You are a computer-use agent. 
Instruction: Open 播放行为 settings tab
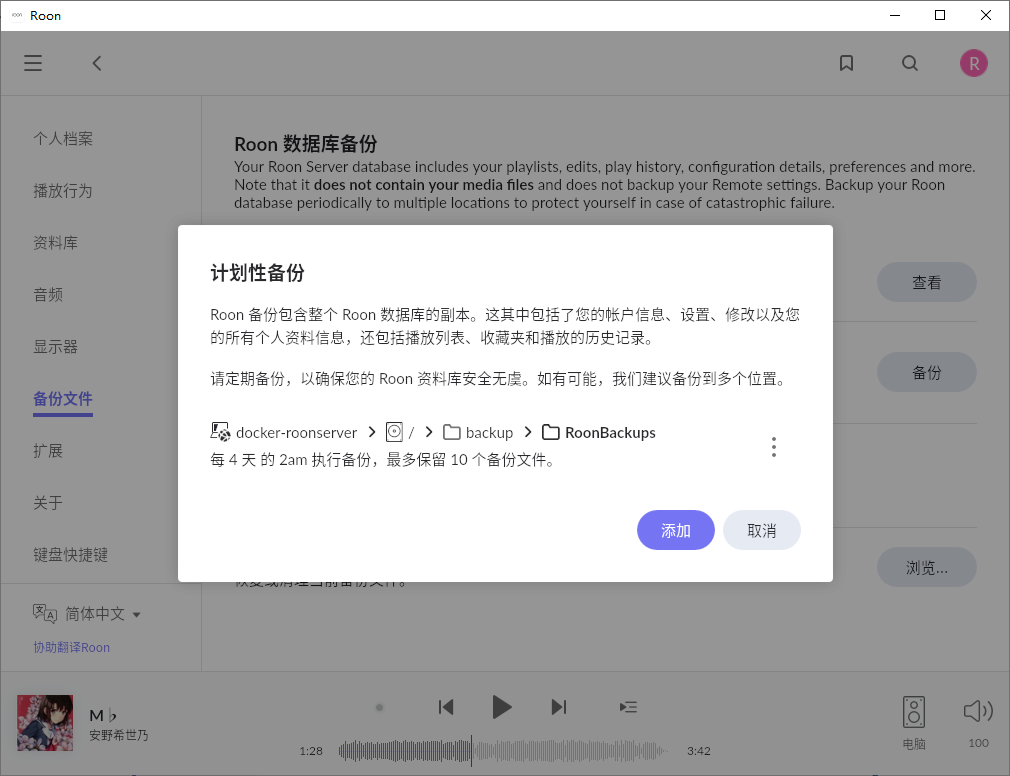click(63, 191)
